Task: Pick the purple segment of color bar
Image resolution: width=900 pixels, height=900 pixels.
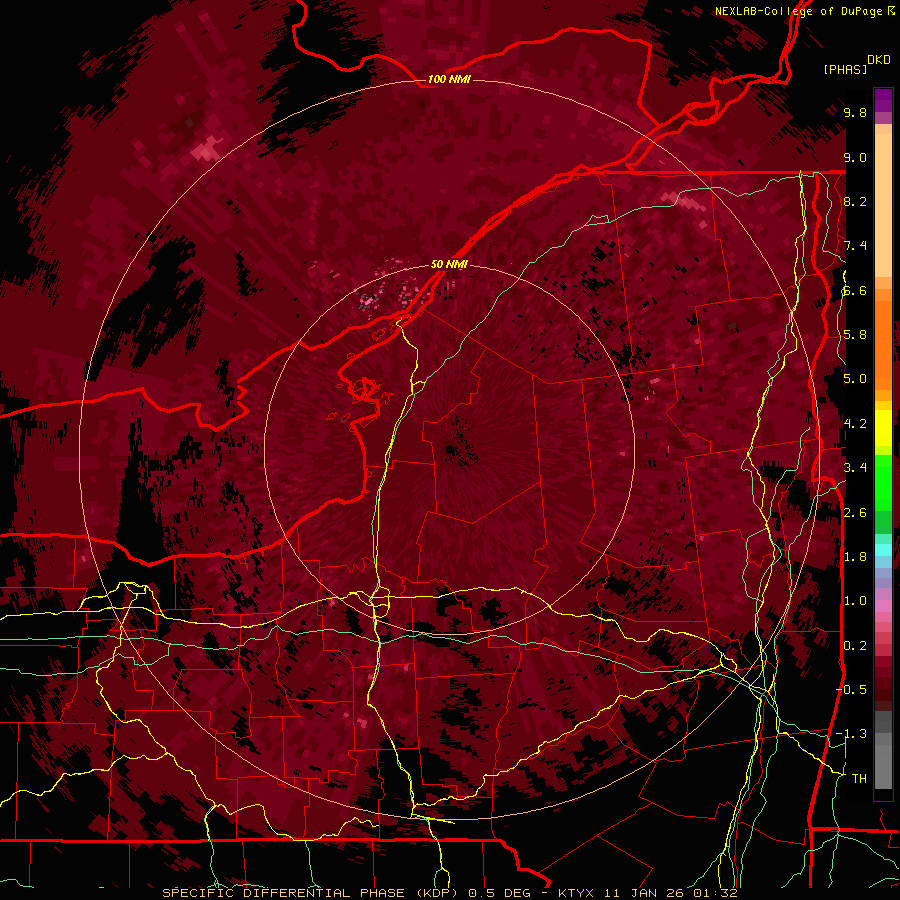Action: point(883,101)
